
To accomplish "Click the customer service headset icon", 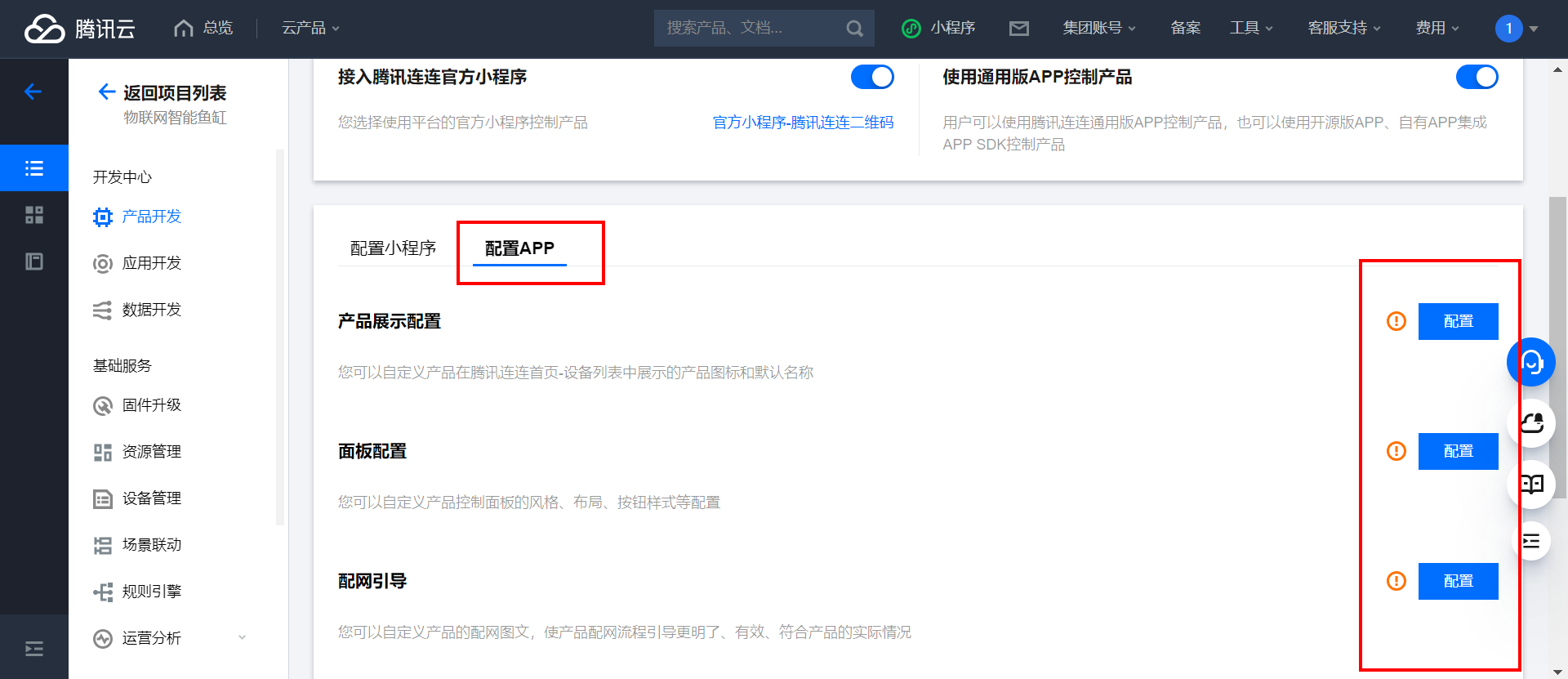I will pyautogui.click(x=1531, y=362).
